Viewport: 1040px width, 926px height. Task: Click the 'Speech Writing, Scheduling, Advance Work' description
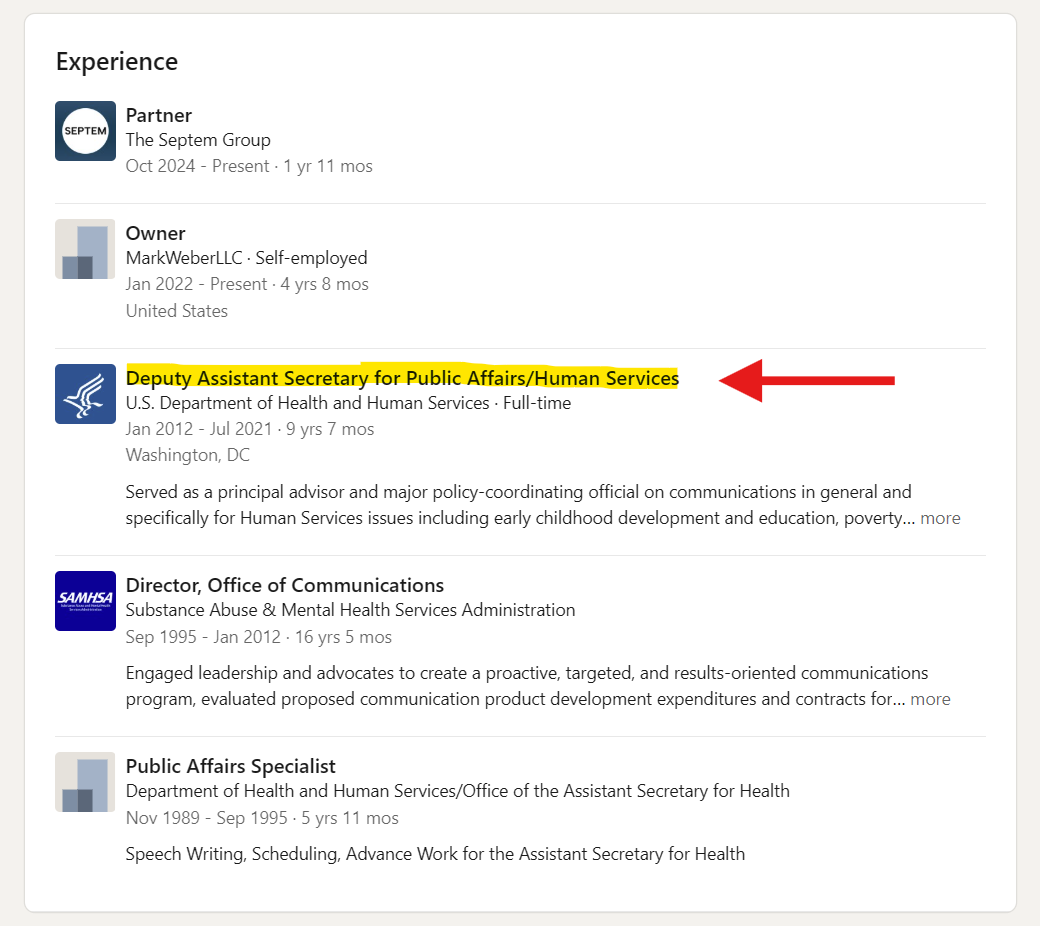click(435, 854)
